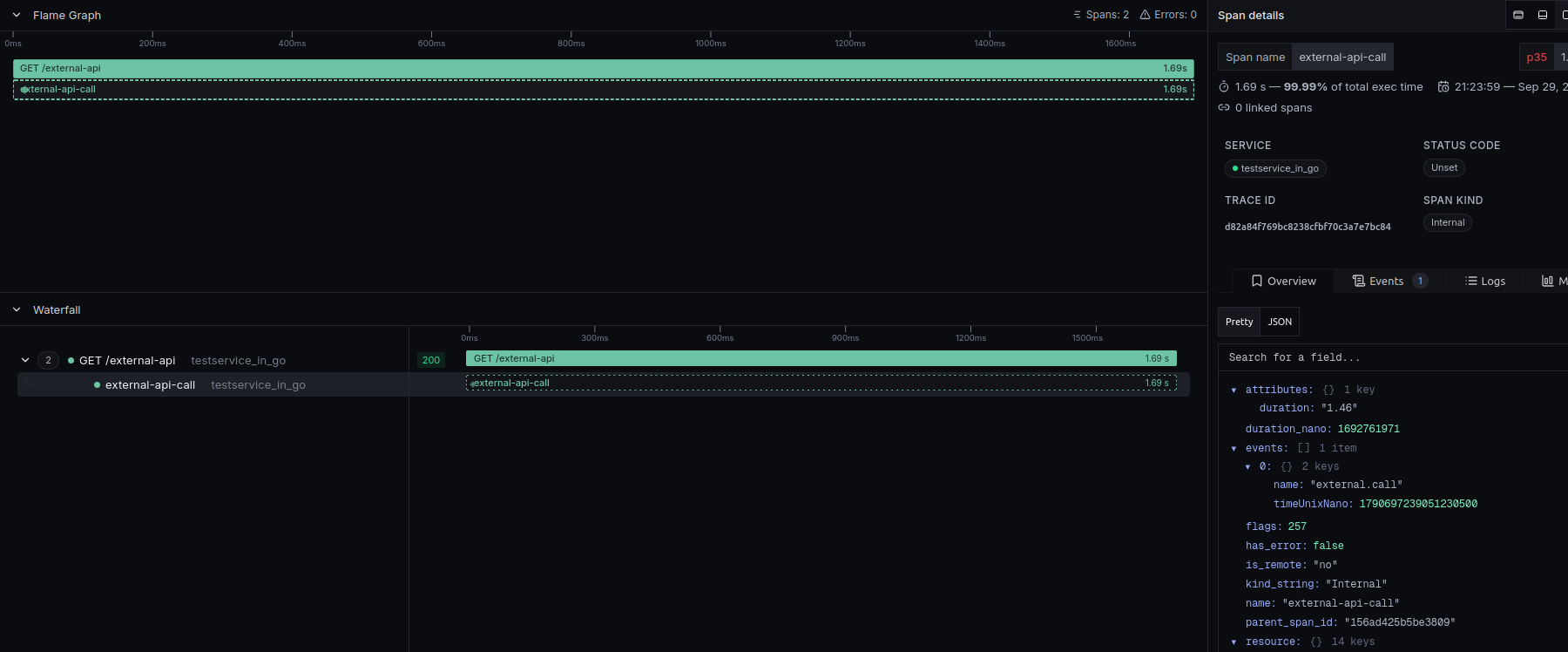Switch to the JSON view toggle
Image resolution: width=1568 pixels, height=652 pixels.
point(1280,322)
